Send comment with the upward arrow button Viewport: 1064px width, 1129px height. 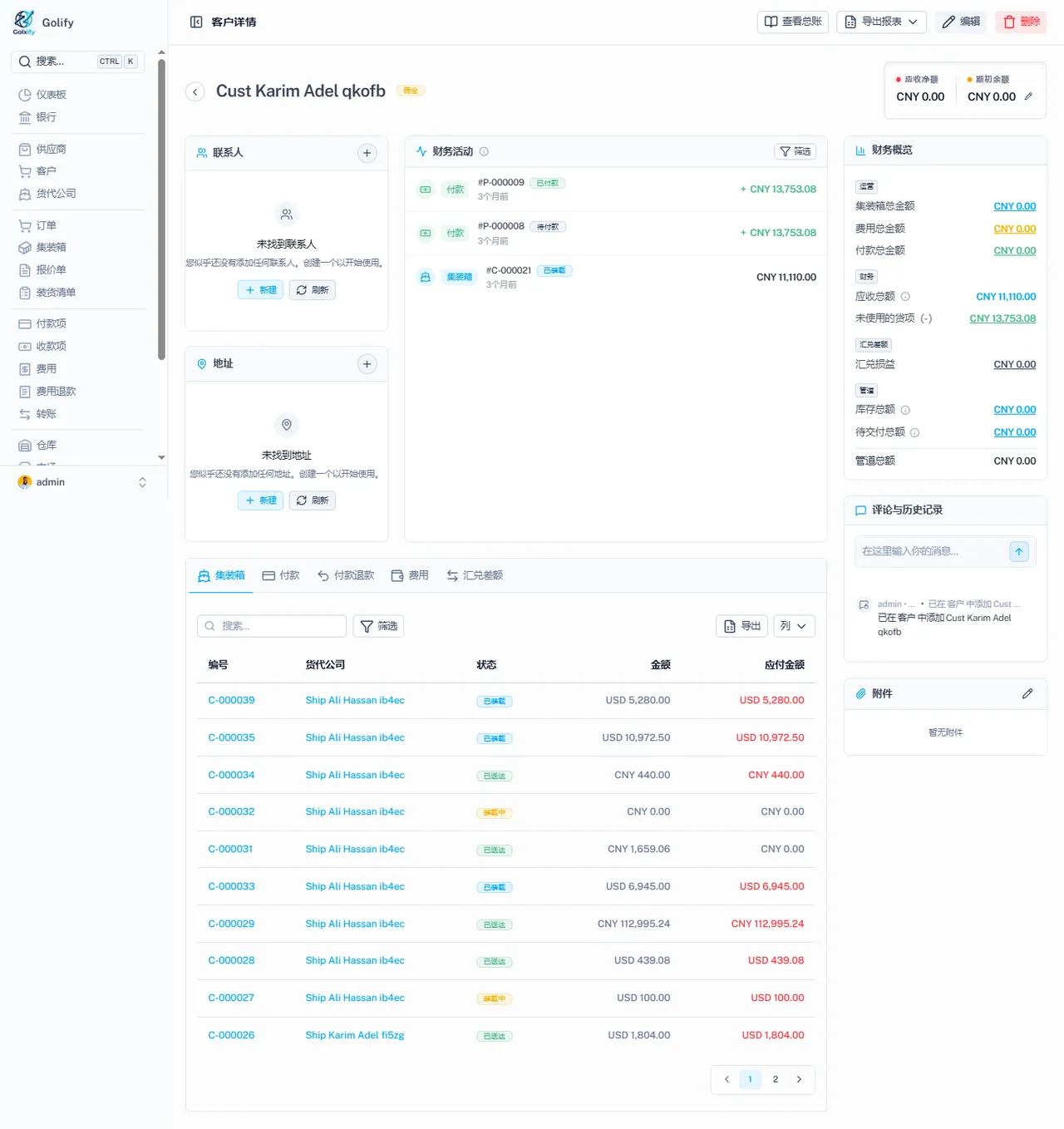coord(1019,551)
